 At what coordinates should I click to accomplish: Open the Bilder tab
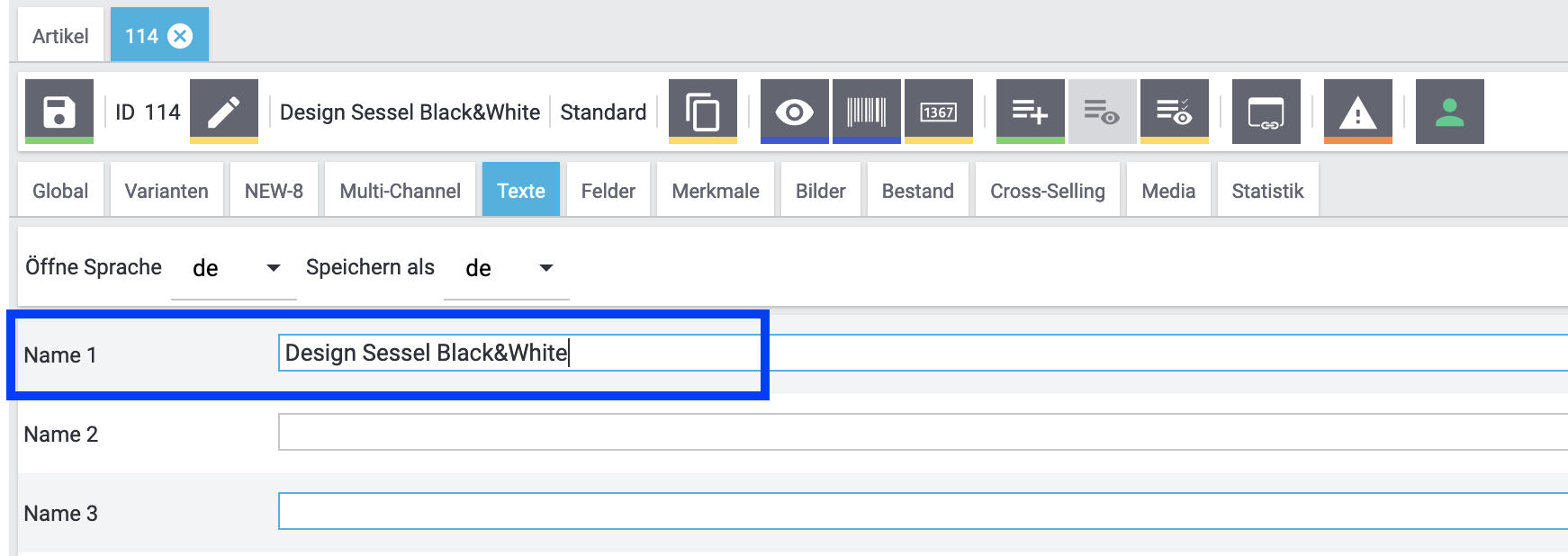coord(821,191)
